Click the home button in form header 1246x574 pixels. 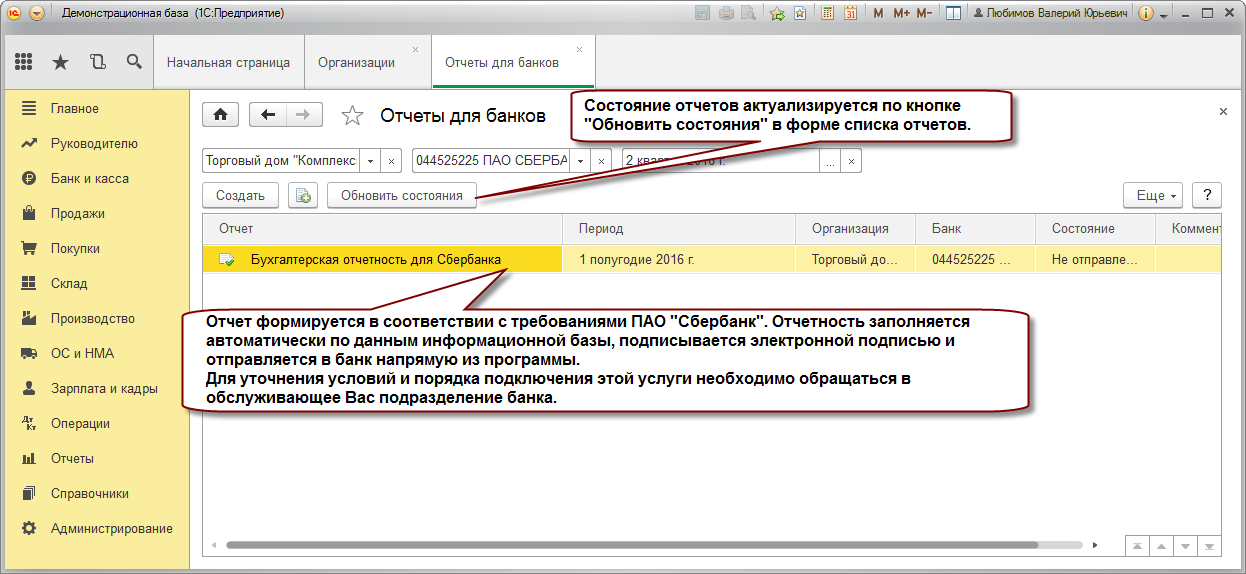pos(220,115)
